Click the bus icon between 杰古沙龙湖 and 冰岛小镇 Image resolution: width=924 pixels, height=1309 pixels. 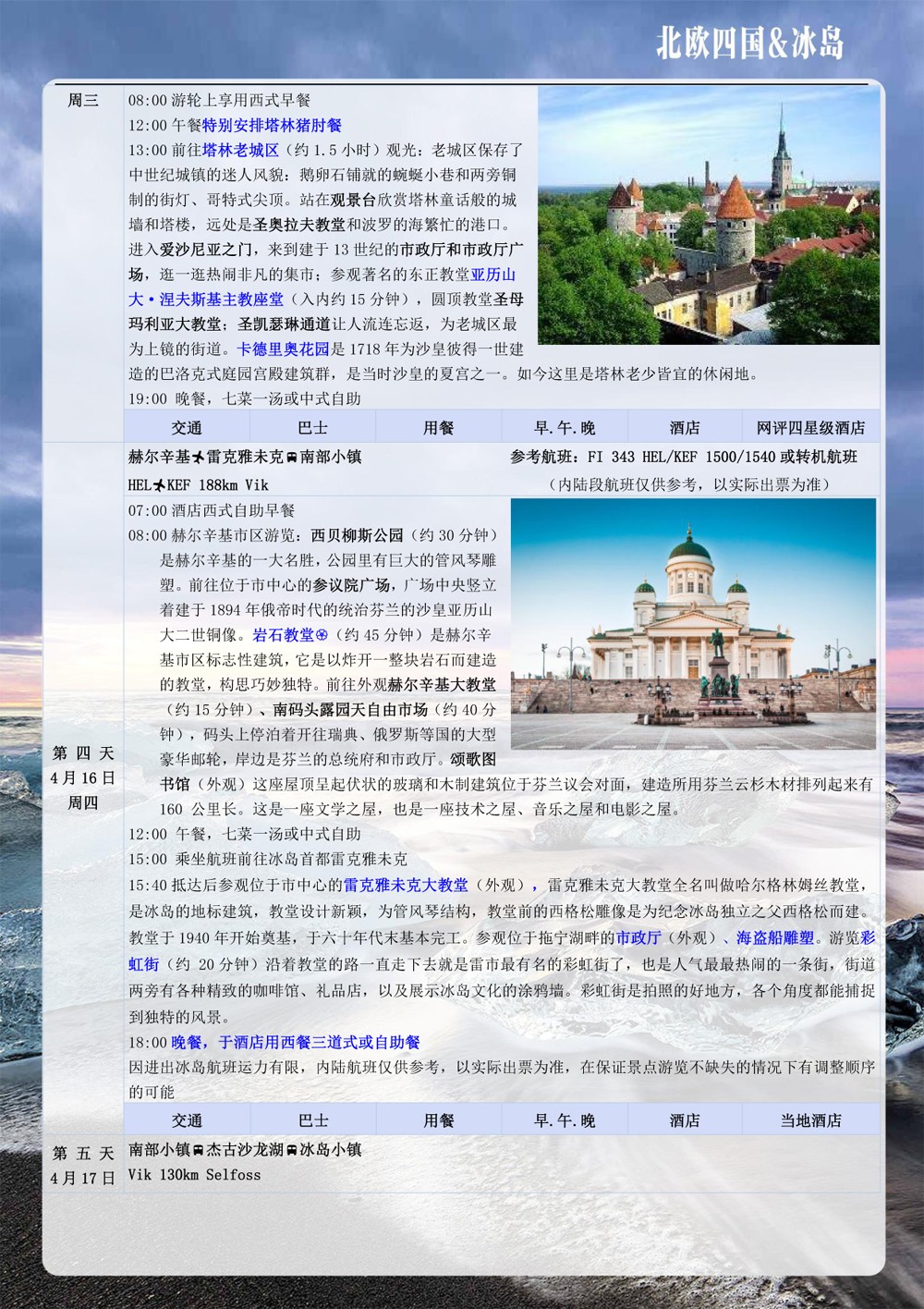(x=291, y=1151)
